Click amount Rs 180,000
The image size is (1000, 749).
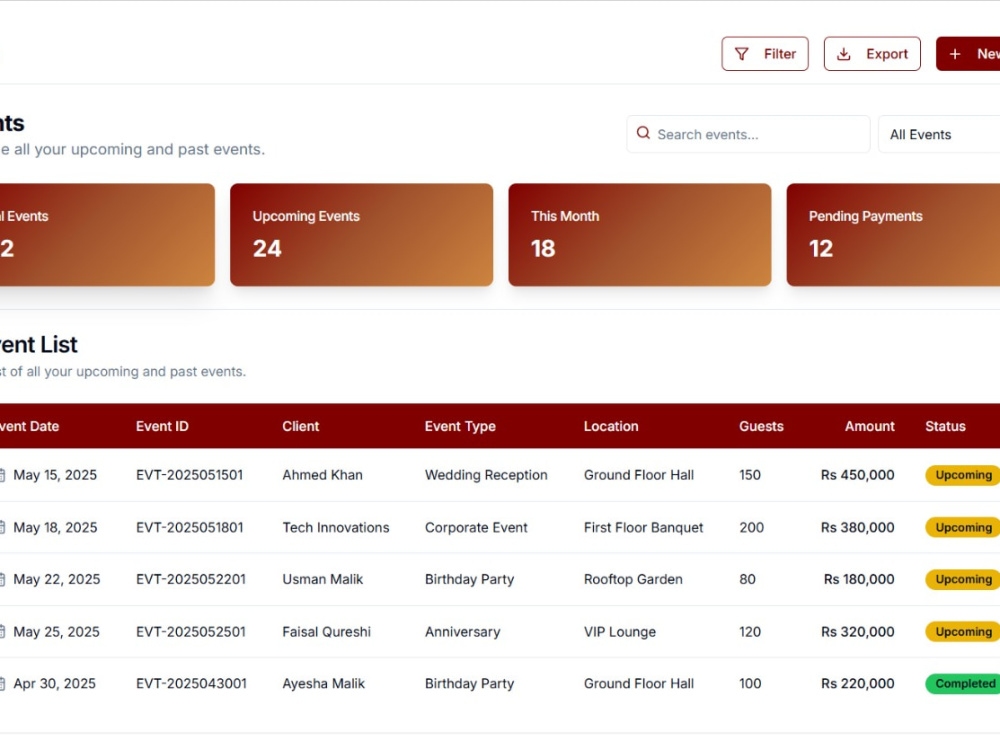coord(858,579)
